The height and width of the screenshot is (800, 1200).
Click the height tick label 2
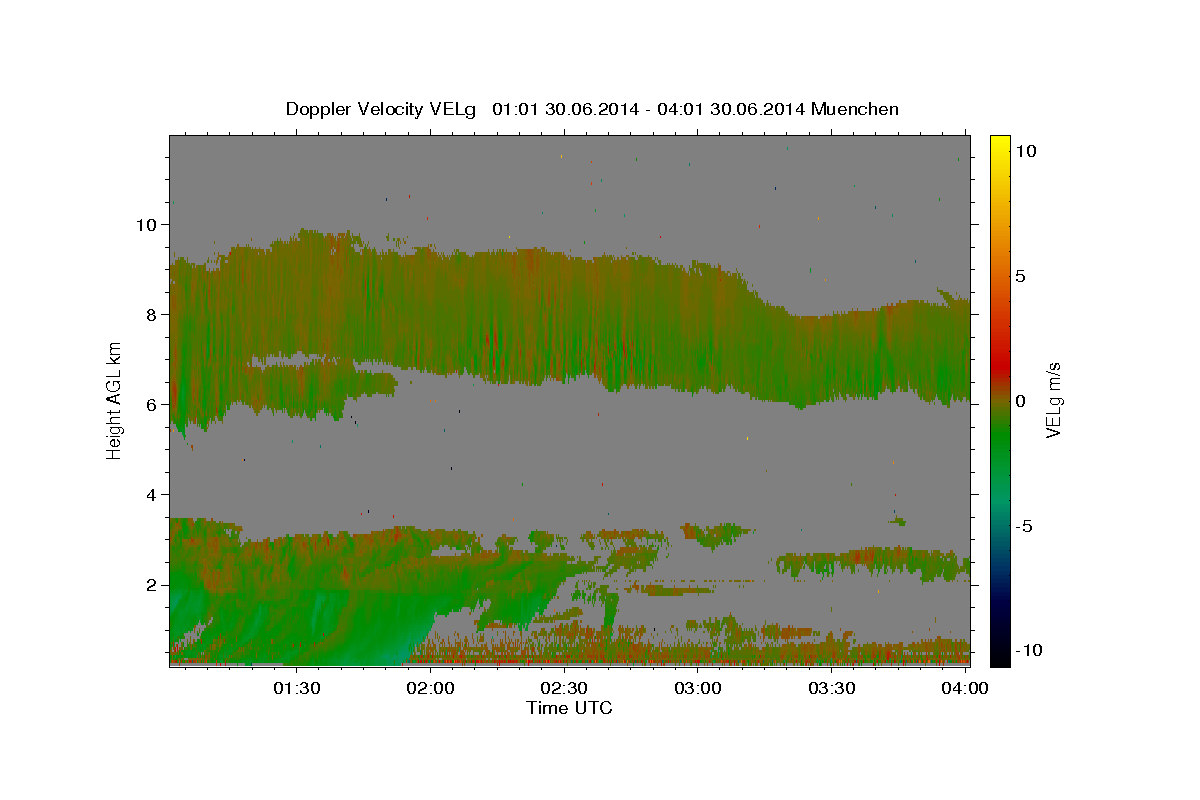tap(152, 584)
